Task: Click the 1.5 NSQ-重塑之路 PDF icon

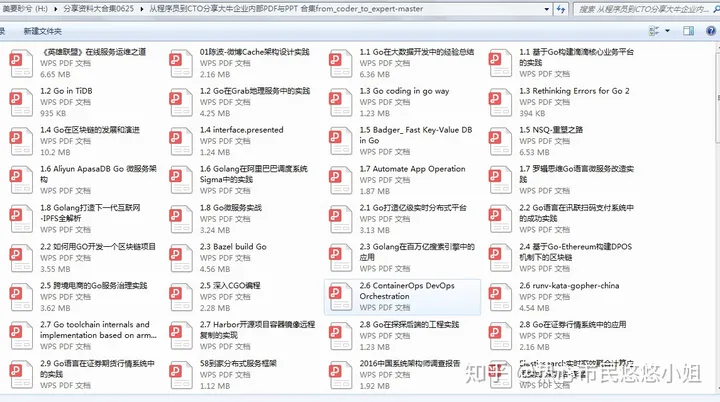Action: (501, 142)
